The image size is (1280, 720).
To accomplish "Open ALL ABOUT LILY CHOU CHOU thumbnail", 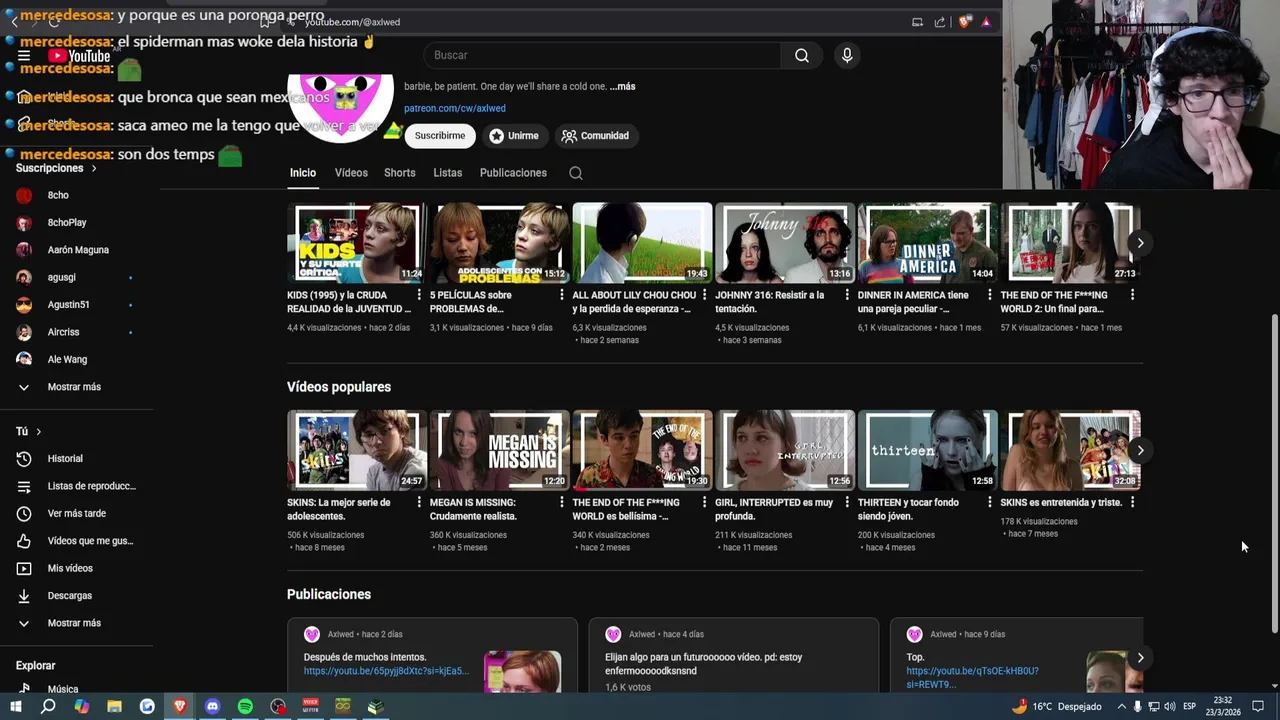I will (x=642, y=243).
